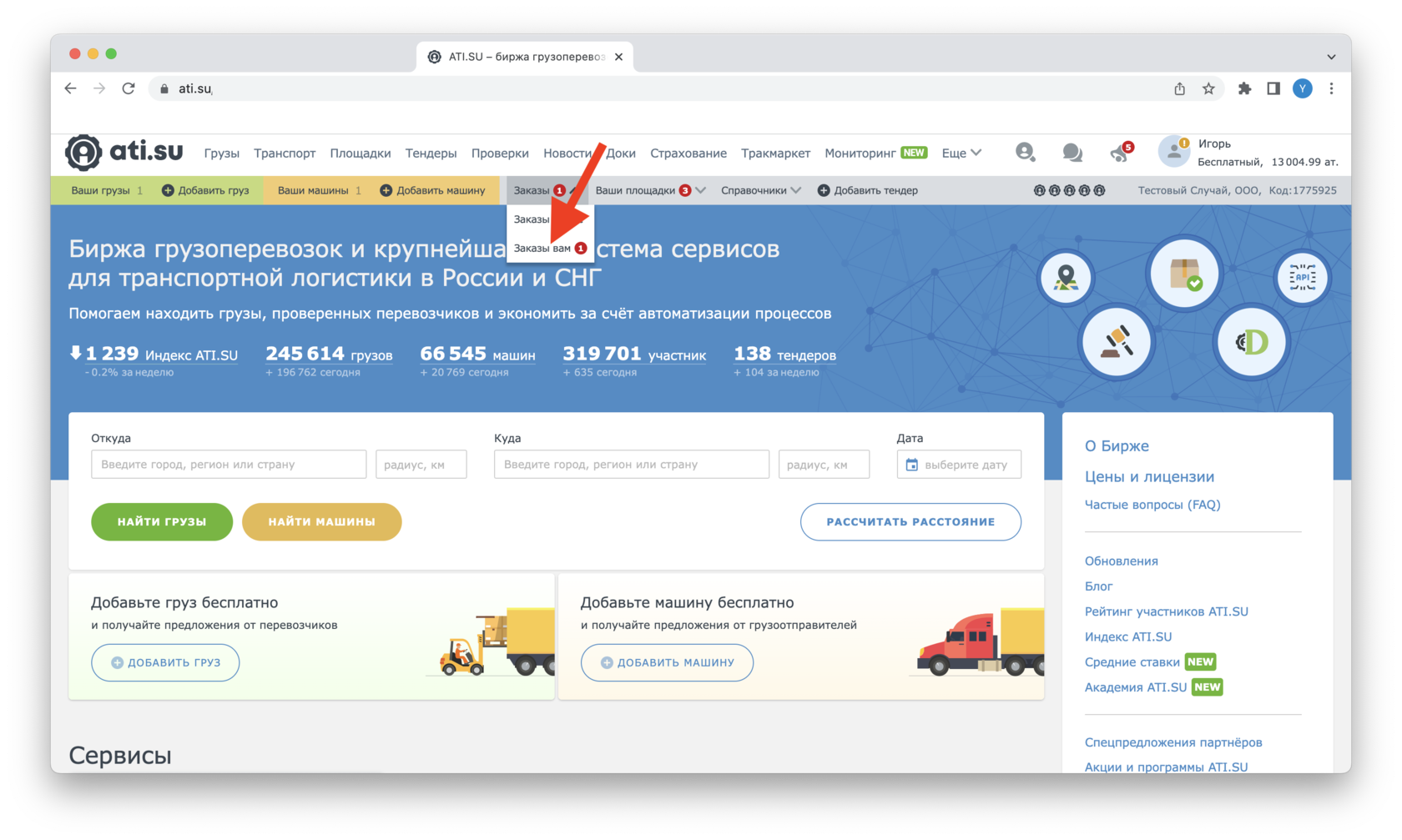Click НАЙТИ МАШИНЫ button
The width and height of the screenshot is (1402, 840).
click(x=322, y=521)
